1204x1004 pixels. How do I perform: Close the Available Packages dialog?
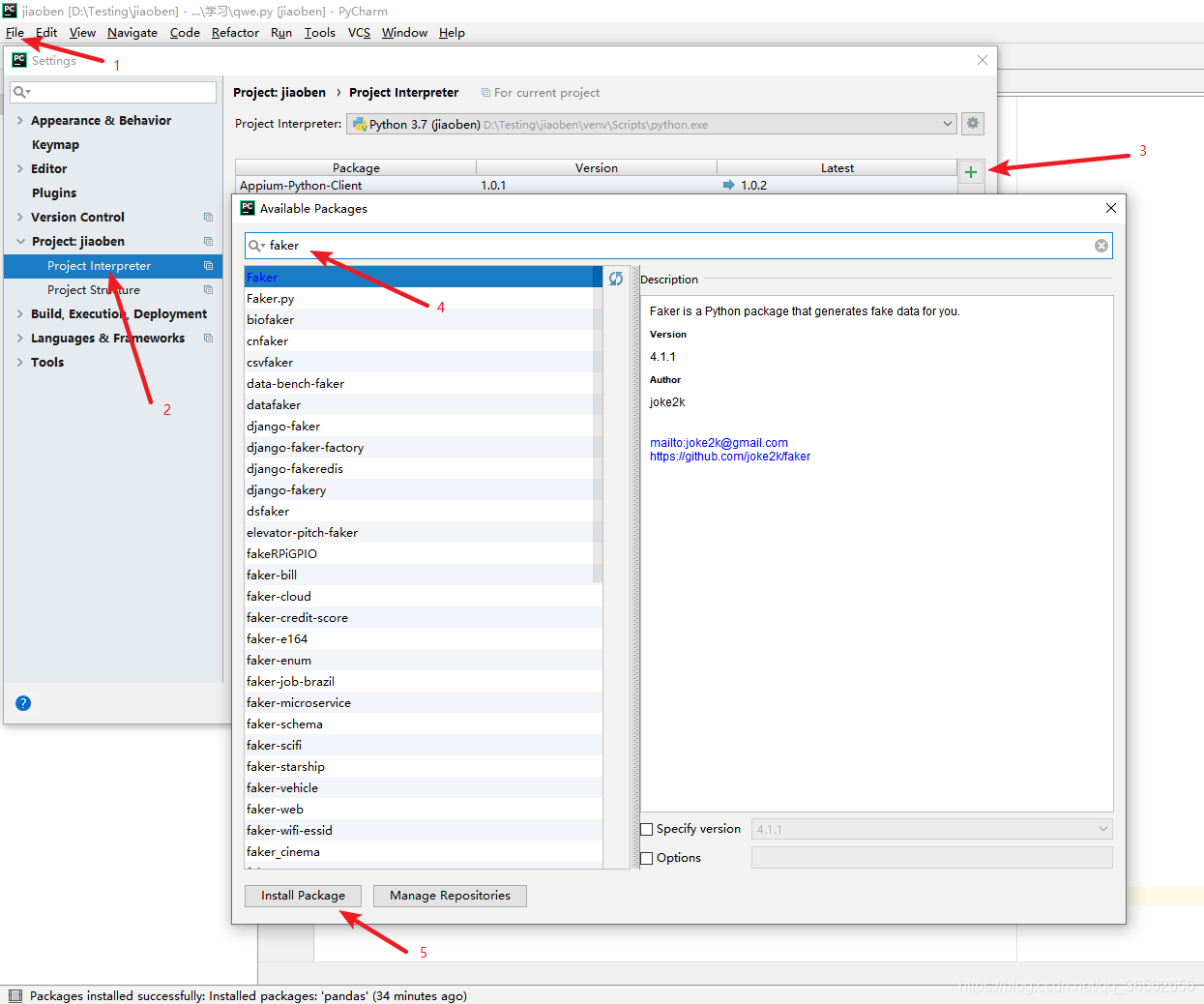point(1111,208)
